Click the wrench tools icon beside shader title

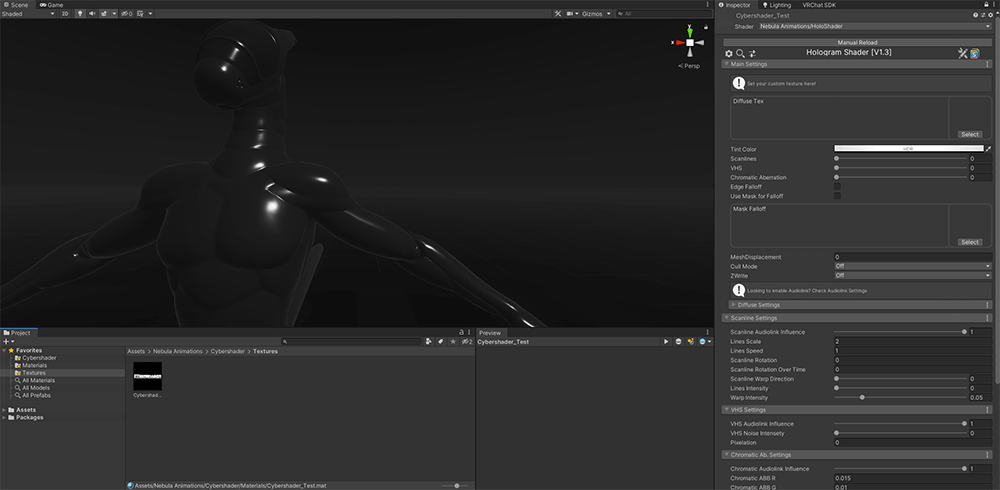(x=962, y=53)
